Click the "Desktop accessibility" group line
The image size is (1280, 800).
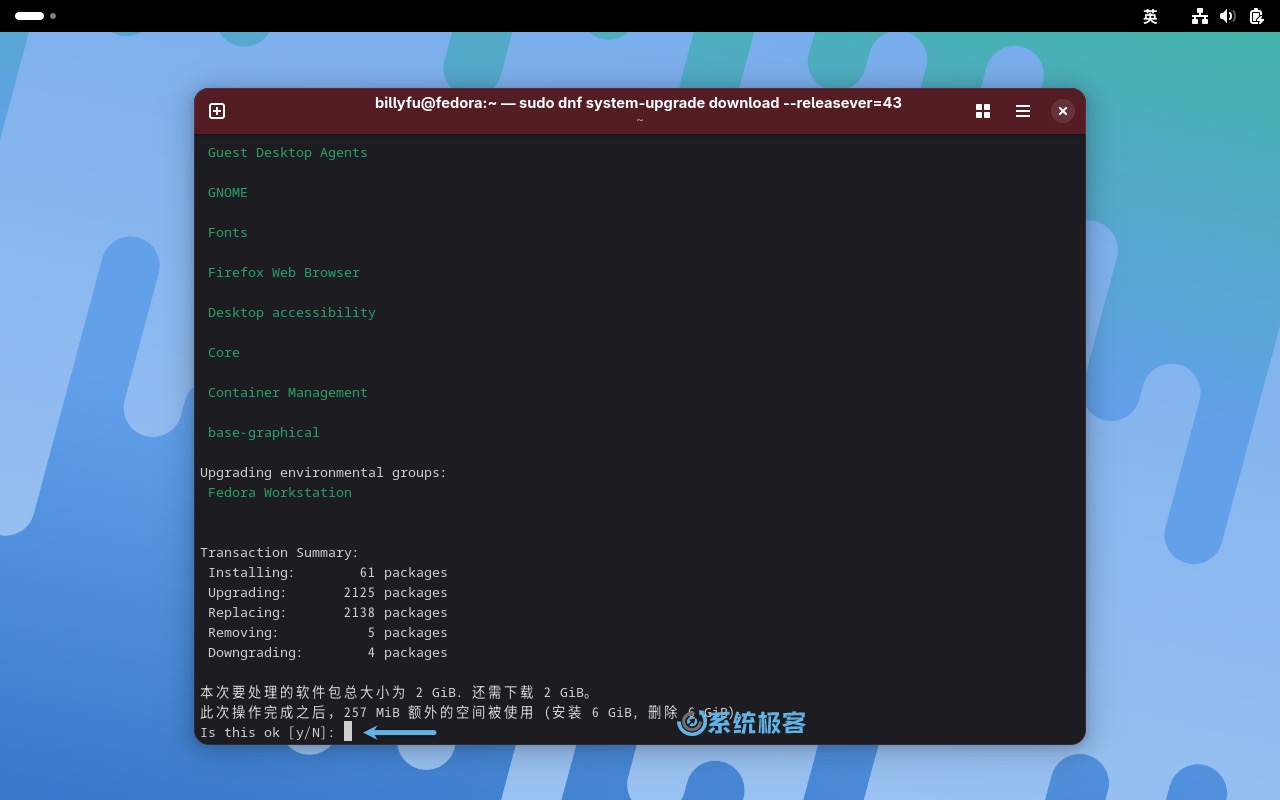(292, 312)
